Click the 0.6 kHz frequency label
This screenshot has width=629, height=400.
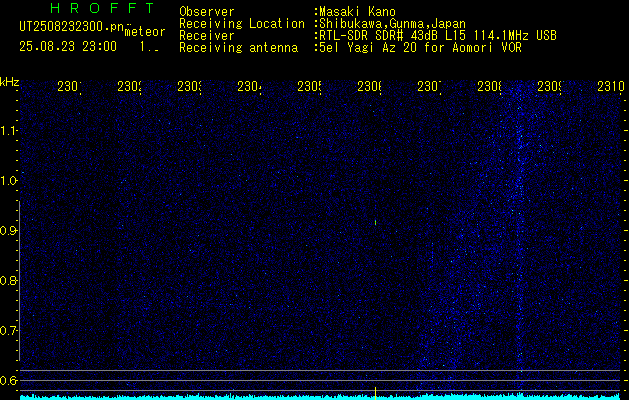9,380
